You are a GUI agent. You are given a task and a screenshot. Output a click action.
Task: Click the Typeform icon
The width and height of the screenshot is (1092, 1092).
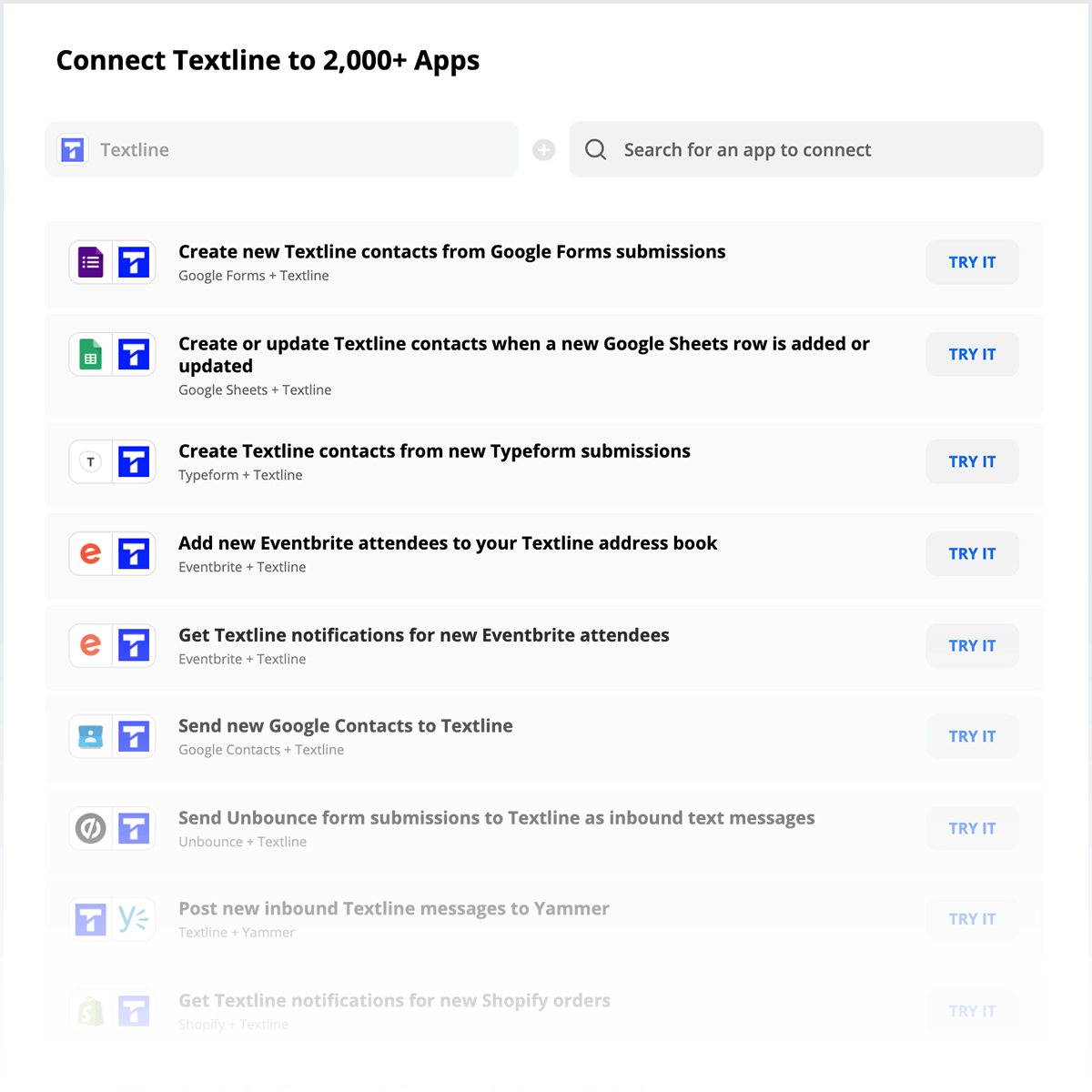(x=89, y=461)
